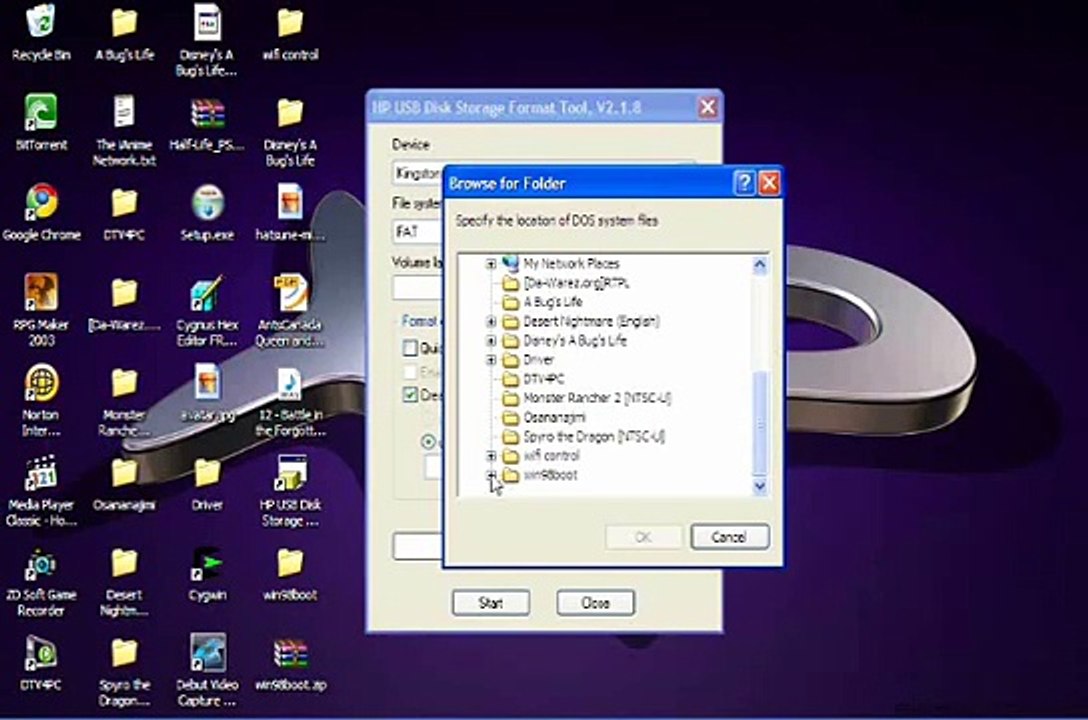Viewport: 1088px width, 720px height.
Task: Expand the win98boot tree folder
Action: pos(491,474)
